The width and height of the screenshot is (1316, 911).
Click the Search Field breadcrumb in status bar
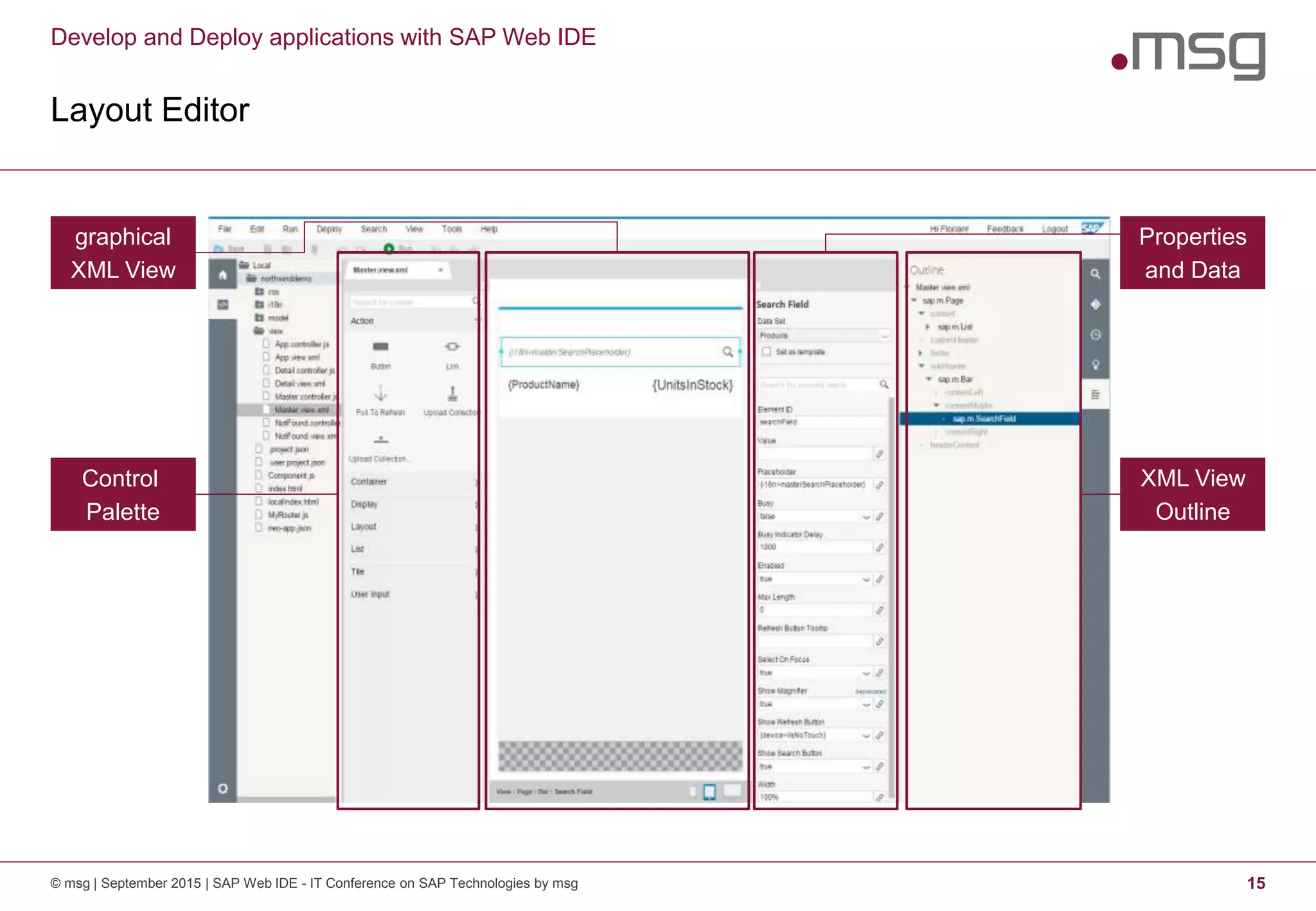pyautogui.click(x=573, y=792)
